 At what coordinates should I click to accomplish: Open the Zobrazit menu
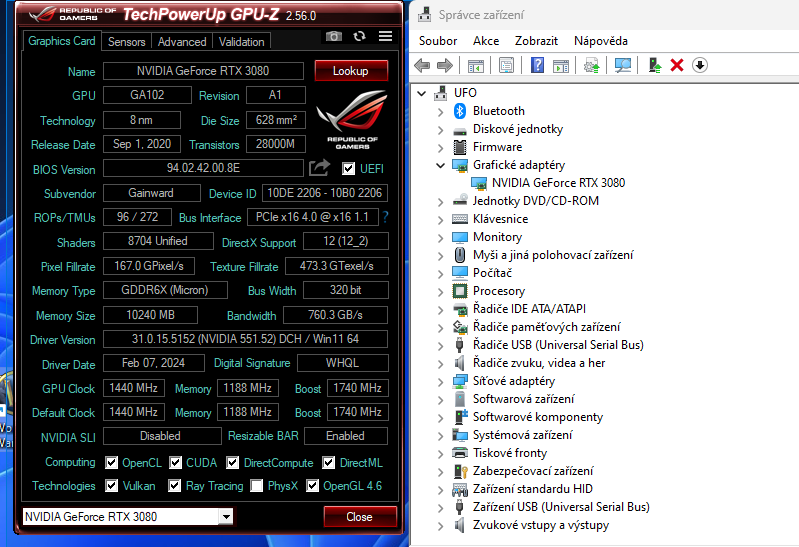click(x=536, y=41)
